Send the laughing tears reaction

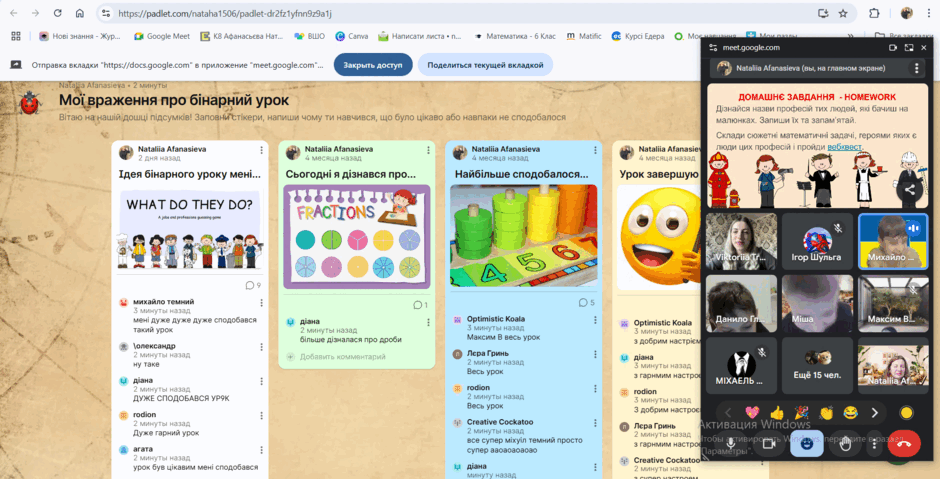(850, 412)
